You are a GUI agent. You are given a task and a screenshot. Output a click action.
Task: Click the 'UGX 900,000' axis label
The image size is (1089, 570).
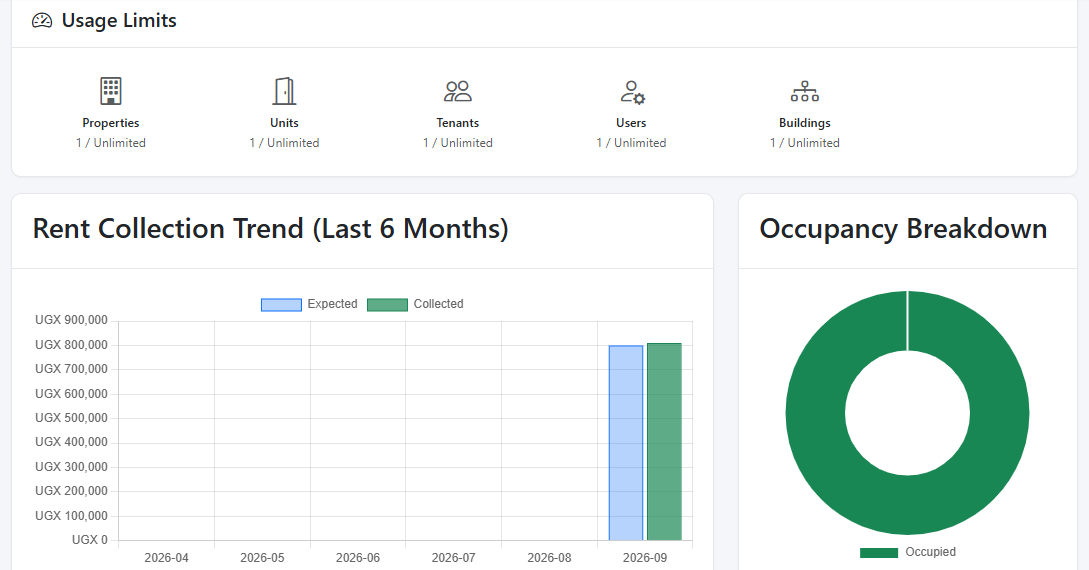(72, 320)
